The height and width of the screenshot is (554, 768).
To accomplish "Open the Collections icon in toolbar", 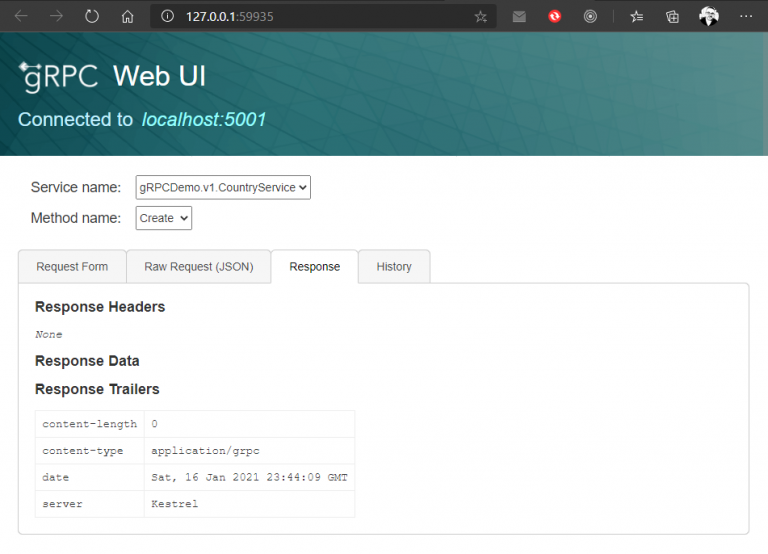I will [672, 16].
